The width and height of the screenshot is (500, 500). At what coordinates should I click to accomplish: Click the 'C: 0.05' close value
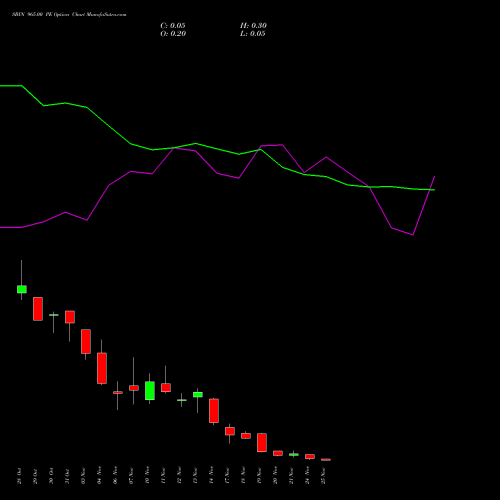click(173, 26)
